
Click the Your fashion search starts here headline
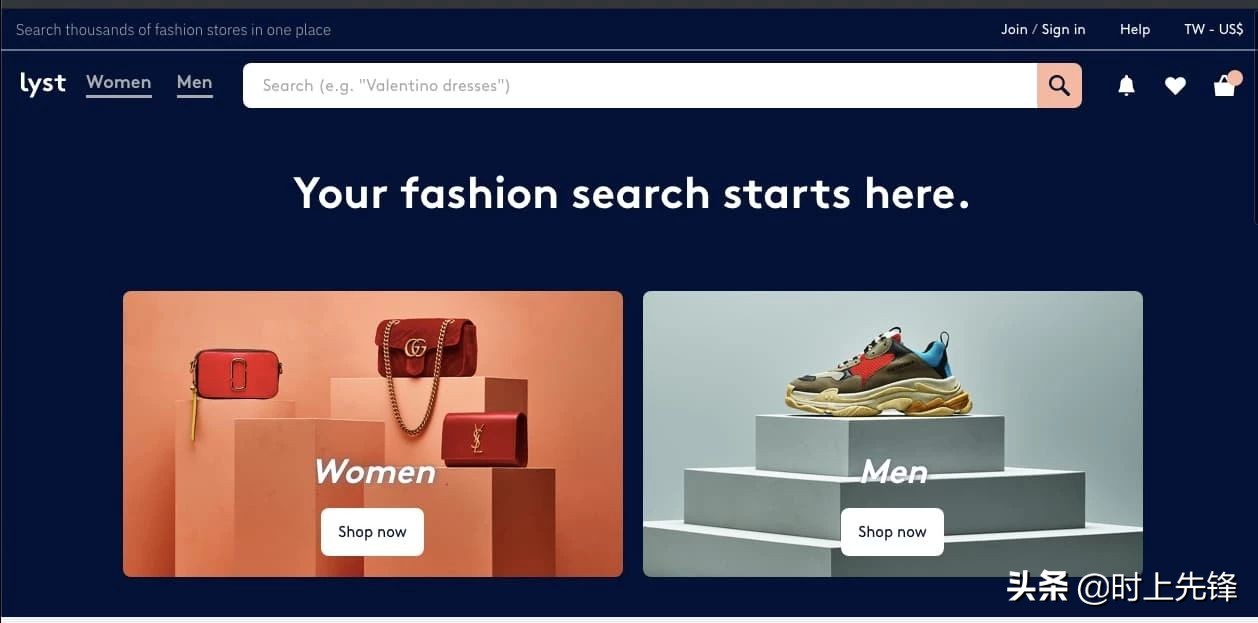click(x=632, y=193)
